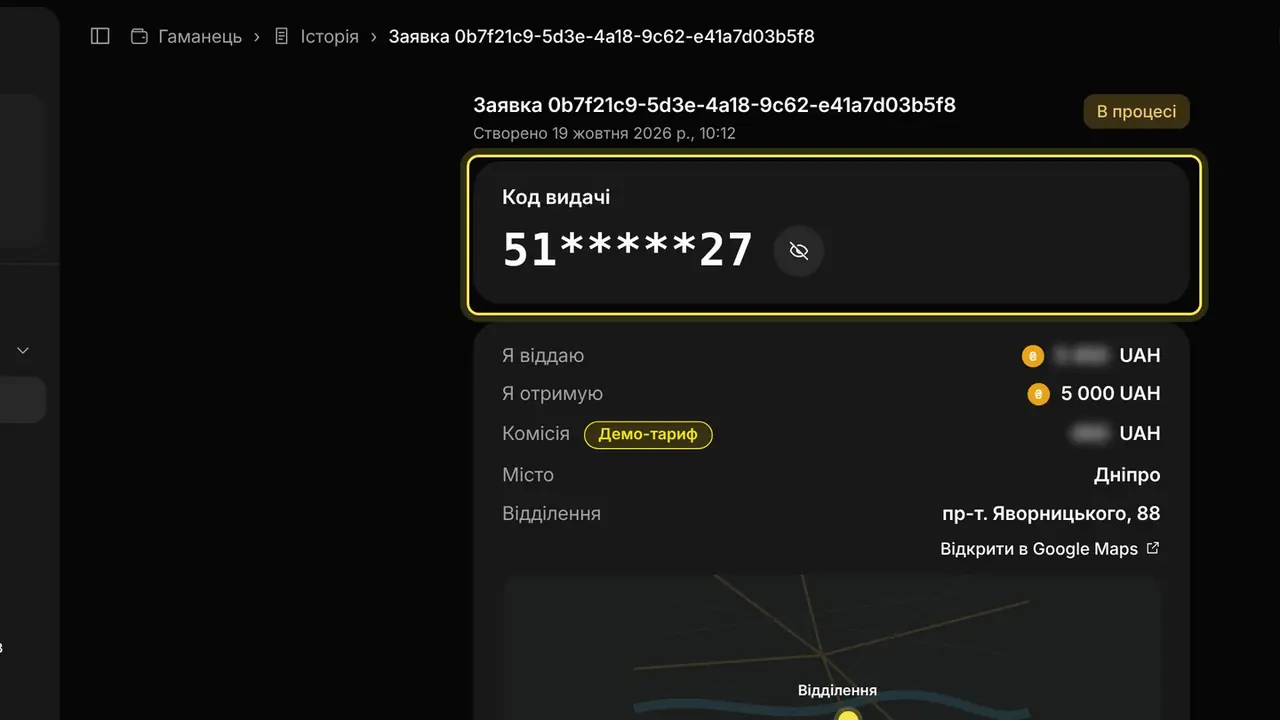
Task: Click the Відділення label above the map marker
Action: click(838, 690)
